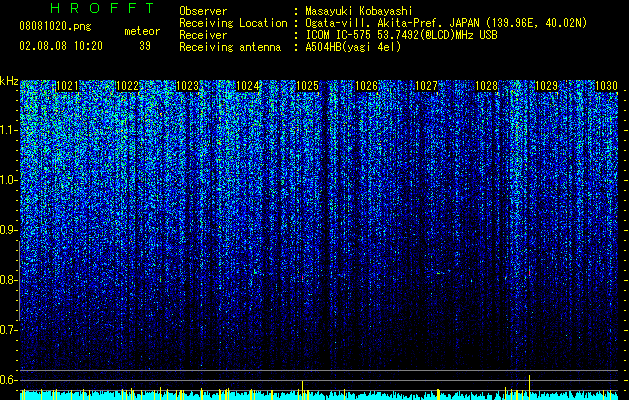This screenshot has width=629, height=400.
Task: Click time marker 1029
Action: click(546, 86)
